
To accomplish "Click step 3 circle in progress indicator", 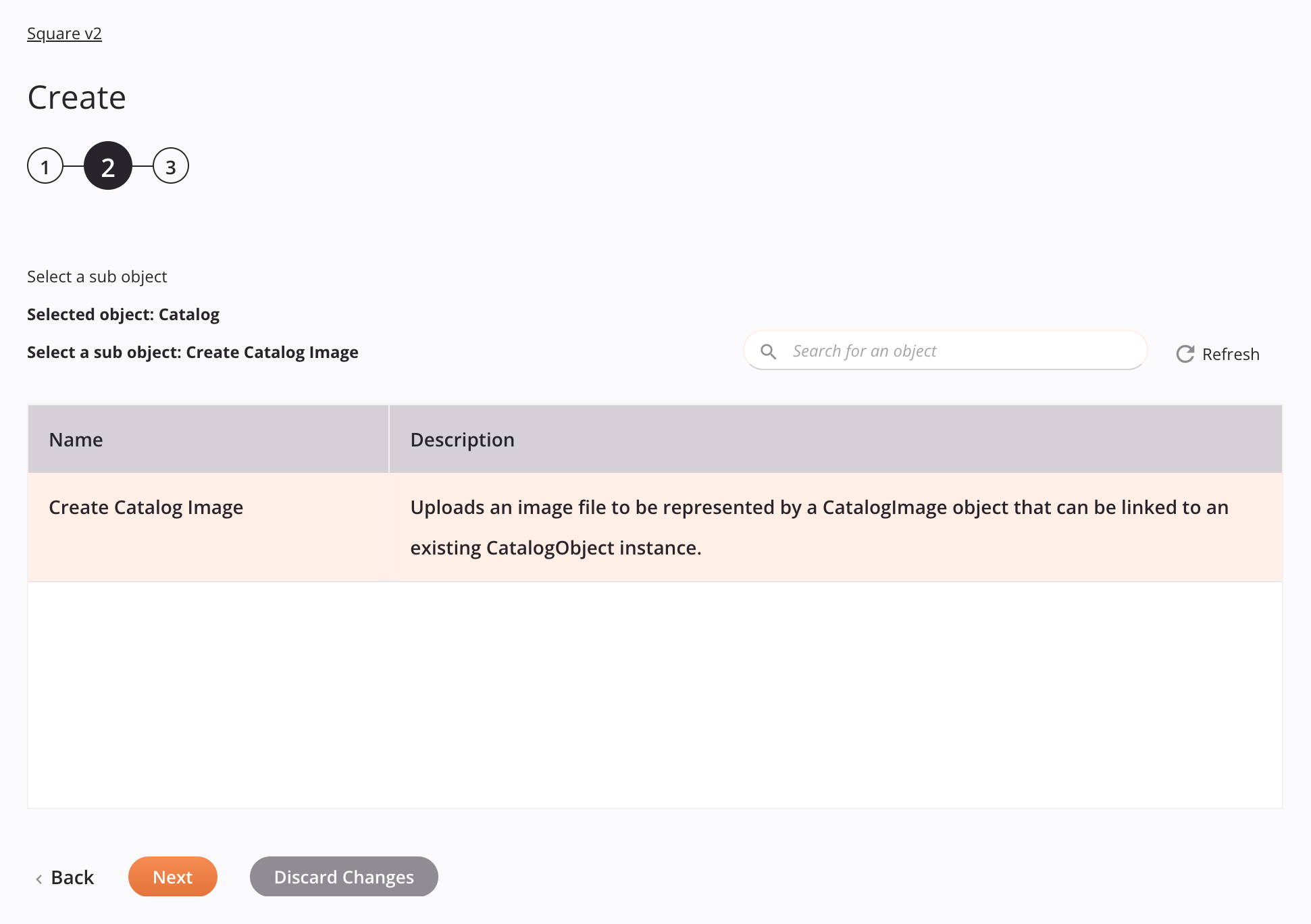I will pos(169,166).
